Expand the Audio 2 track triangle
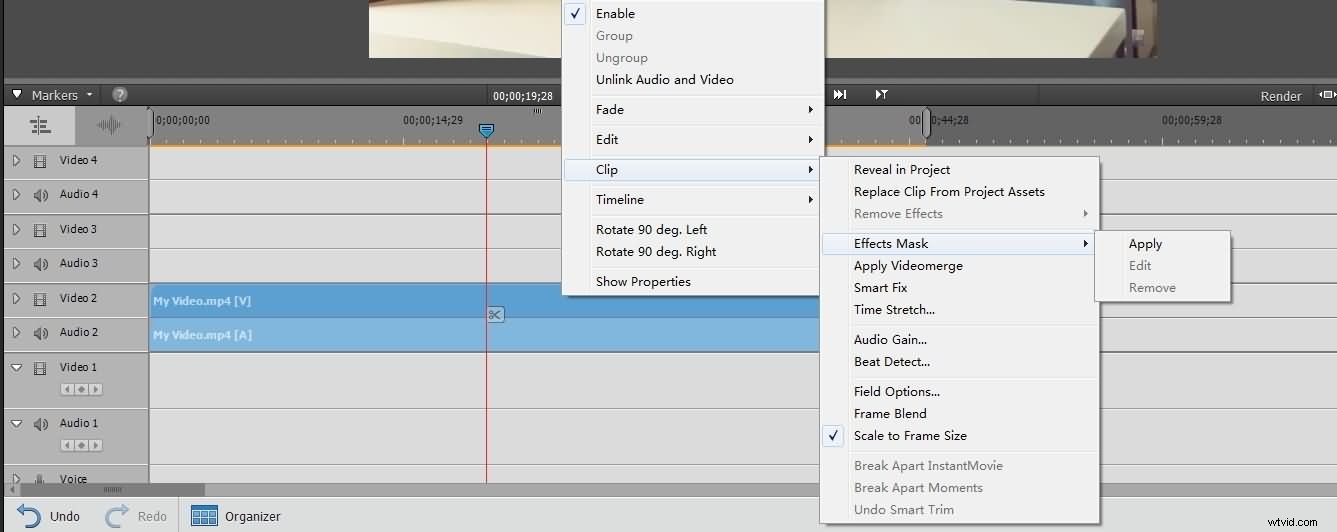Image resolution: width=1337 pixels, height=532 pixels. (16, 333)
